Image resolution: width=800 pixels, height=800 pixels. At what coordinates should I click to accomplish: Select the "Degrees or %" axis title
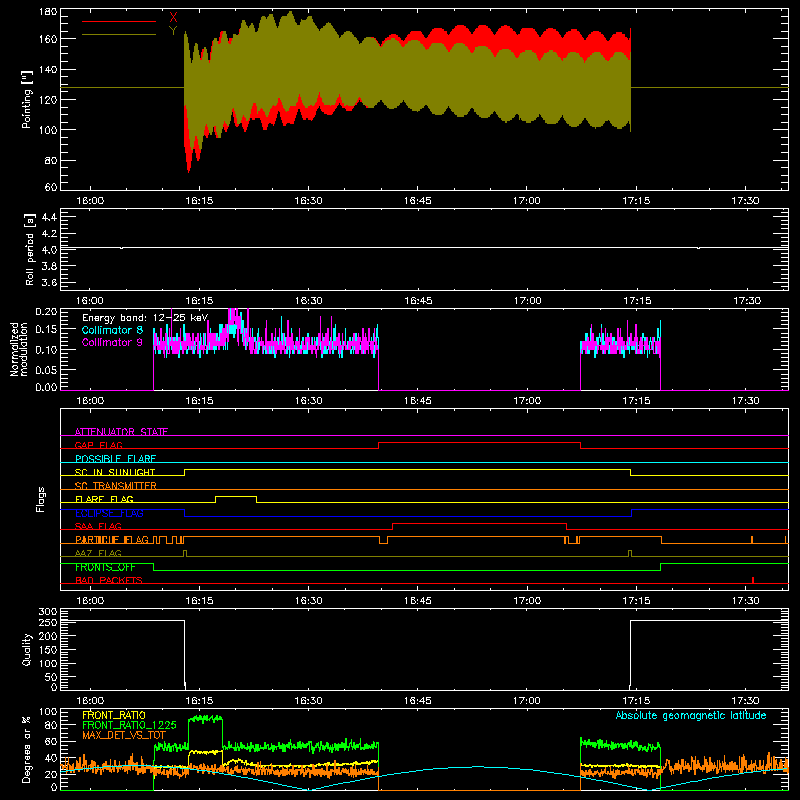tap(27, 750)
